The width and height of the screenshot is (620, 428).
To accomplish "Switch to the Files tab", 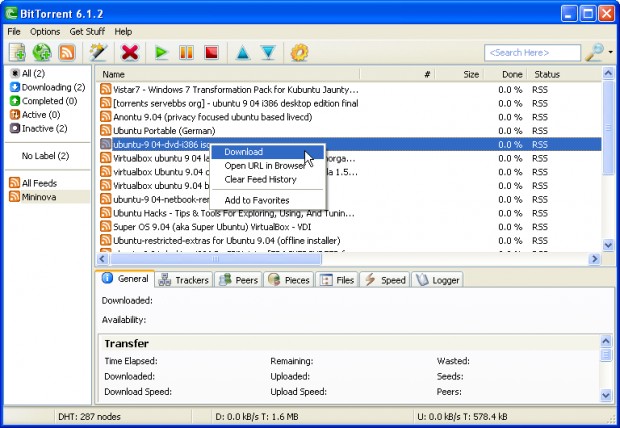I will coord(337,280).
